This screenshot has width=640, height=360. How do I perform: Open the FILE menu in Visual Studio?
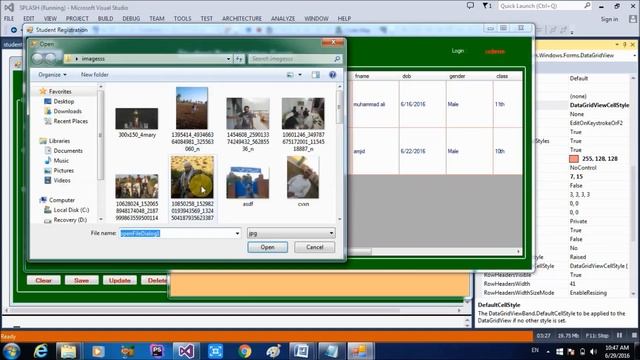[9, 18]
